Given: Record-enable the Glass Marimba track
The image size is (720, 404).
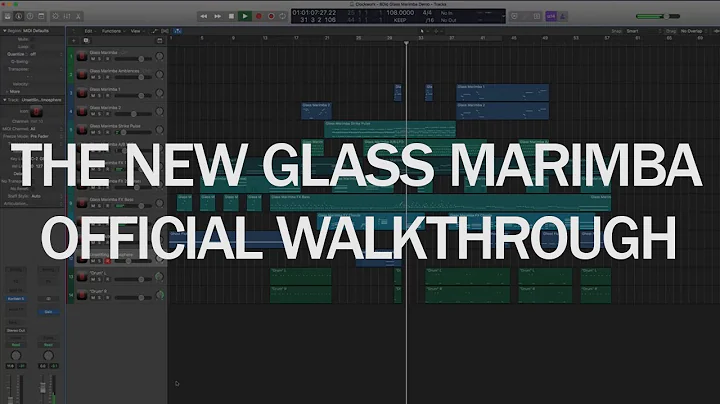Looking at the screenshot, I should (x=107, y=59).
